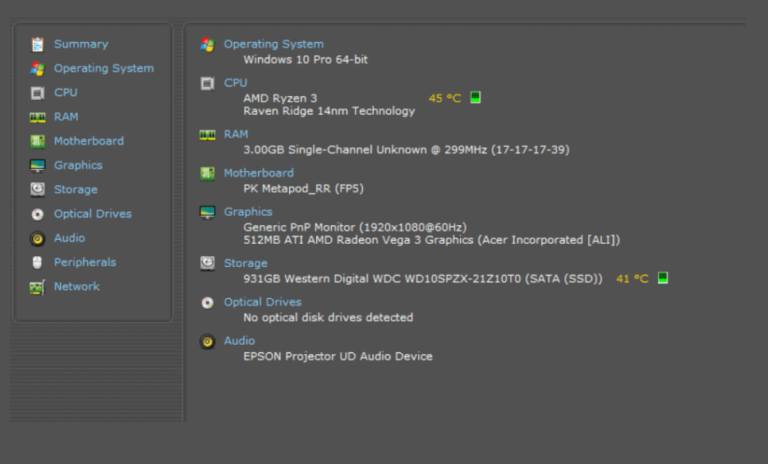This screenshot has width=768, height=464.
Task: Click the Operating System Windows flag sidebar icon
Action: [x=37, y=69]
